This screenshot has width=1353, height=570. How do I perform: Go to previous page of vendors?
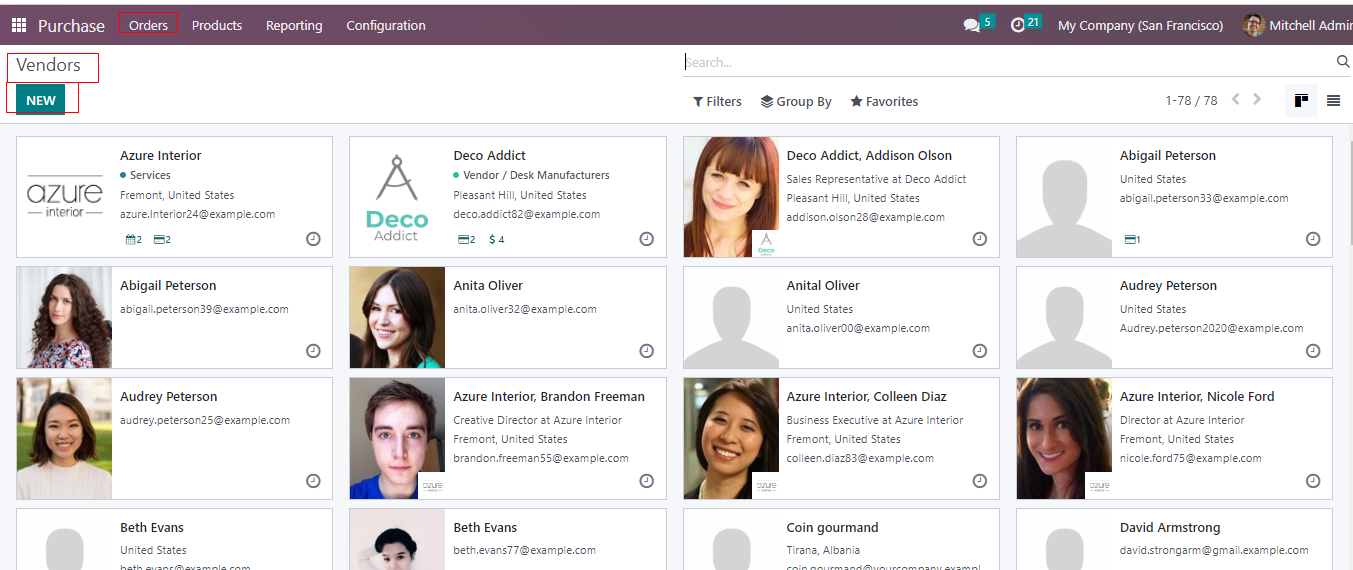click(1236, 100)
